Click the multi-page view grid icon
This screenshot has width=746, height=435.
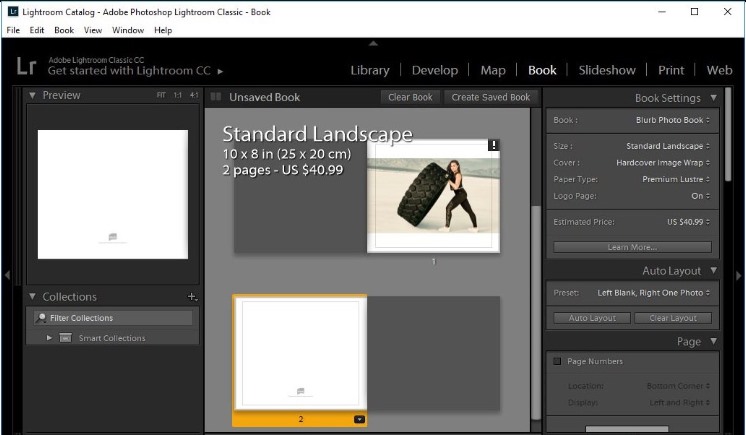pos(216,97)
